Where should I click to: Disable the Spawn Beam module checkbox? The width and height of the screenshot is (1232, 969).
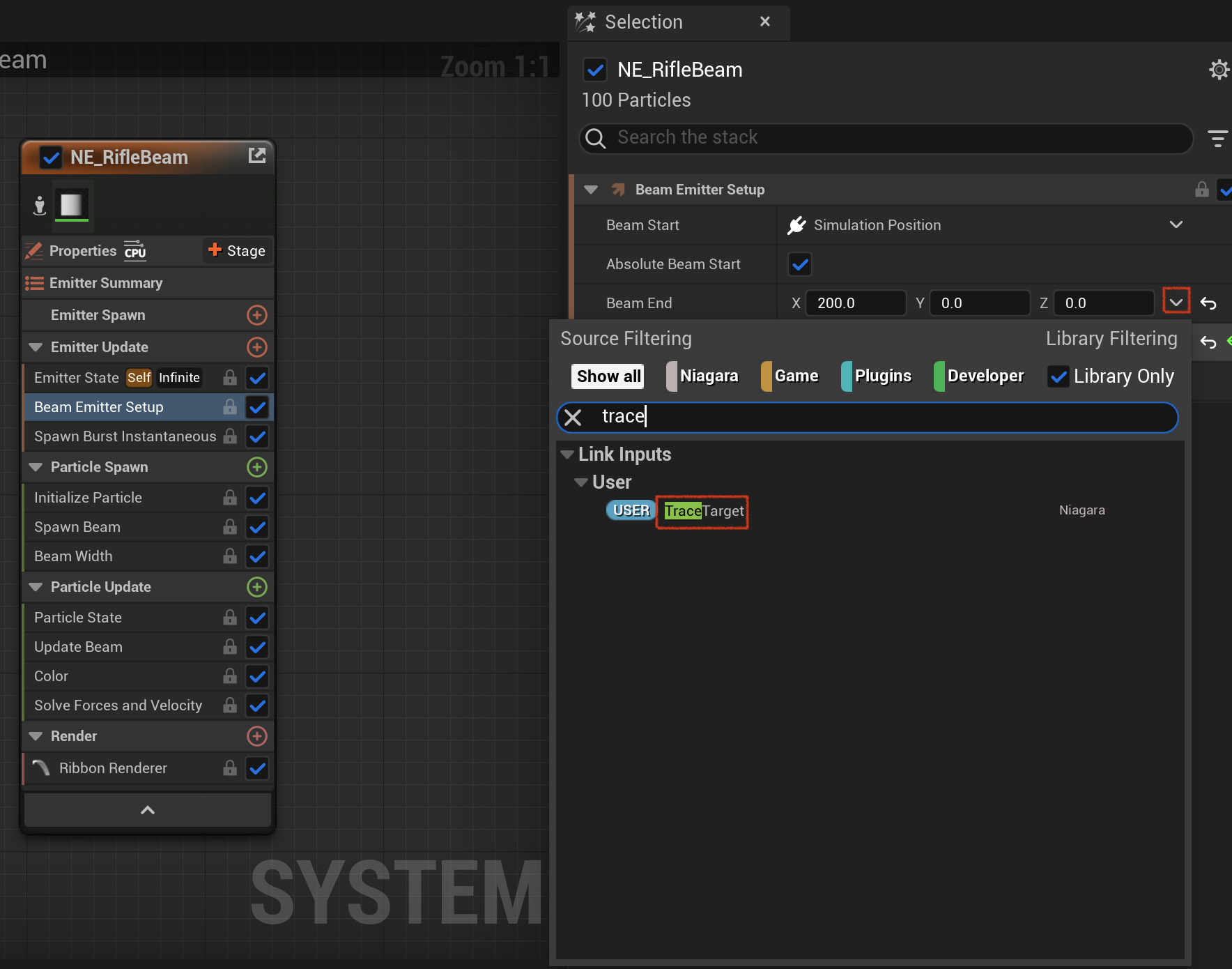tap(257, 527)
